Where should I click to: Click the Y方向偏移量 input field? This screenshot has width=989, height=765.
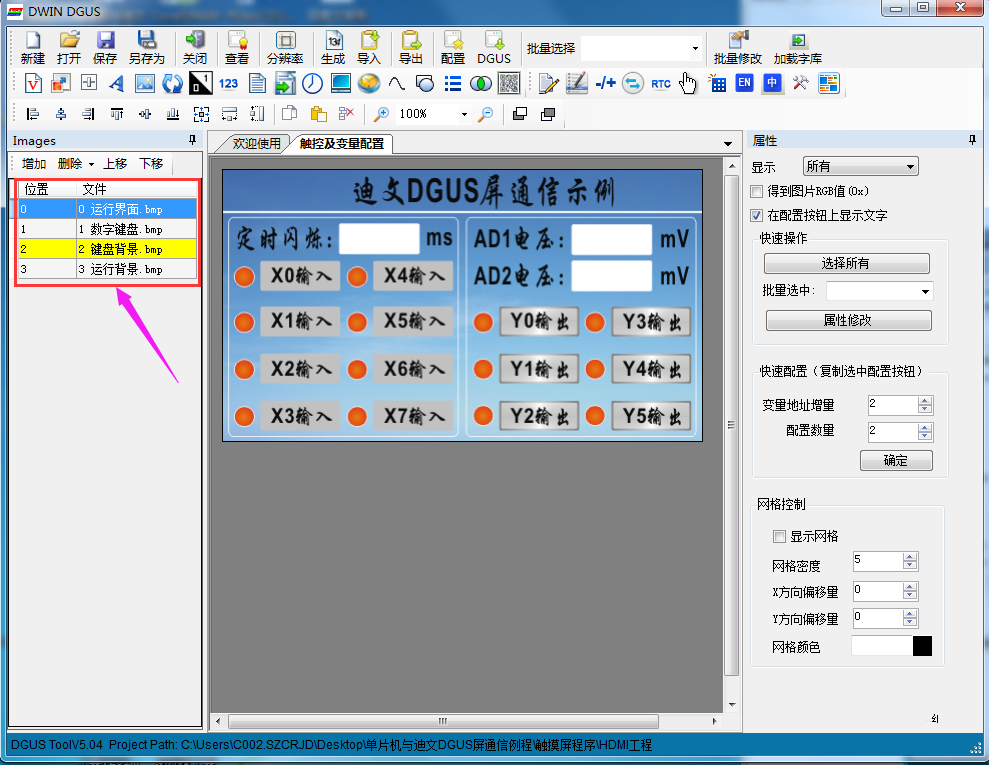pos(878,618)
